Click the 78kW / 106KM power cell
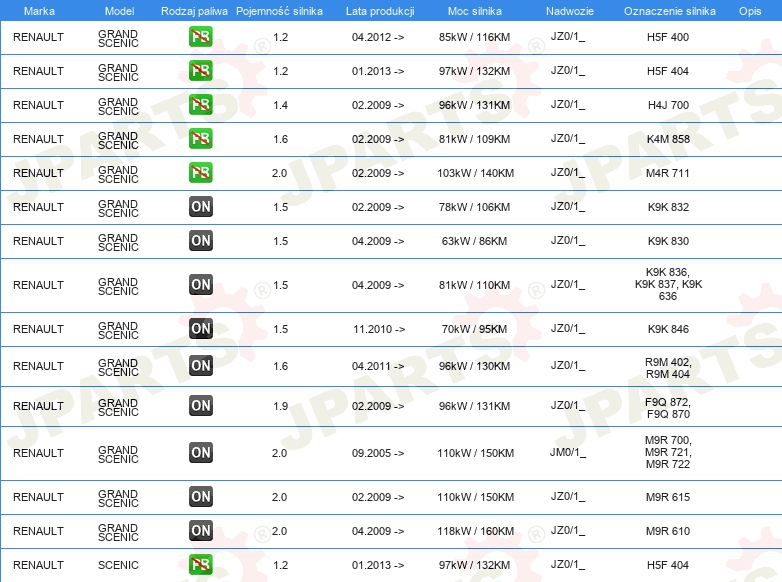This screenshot has width=782, height=582. pyautogui.click(x=474, y=207)
